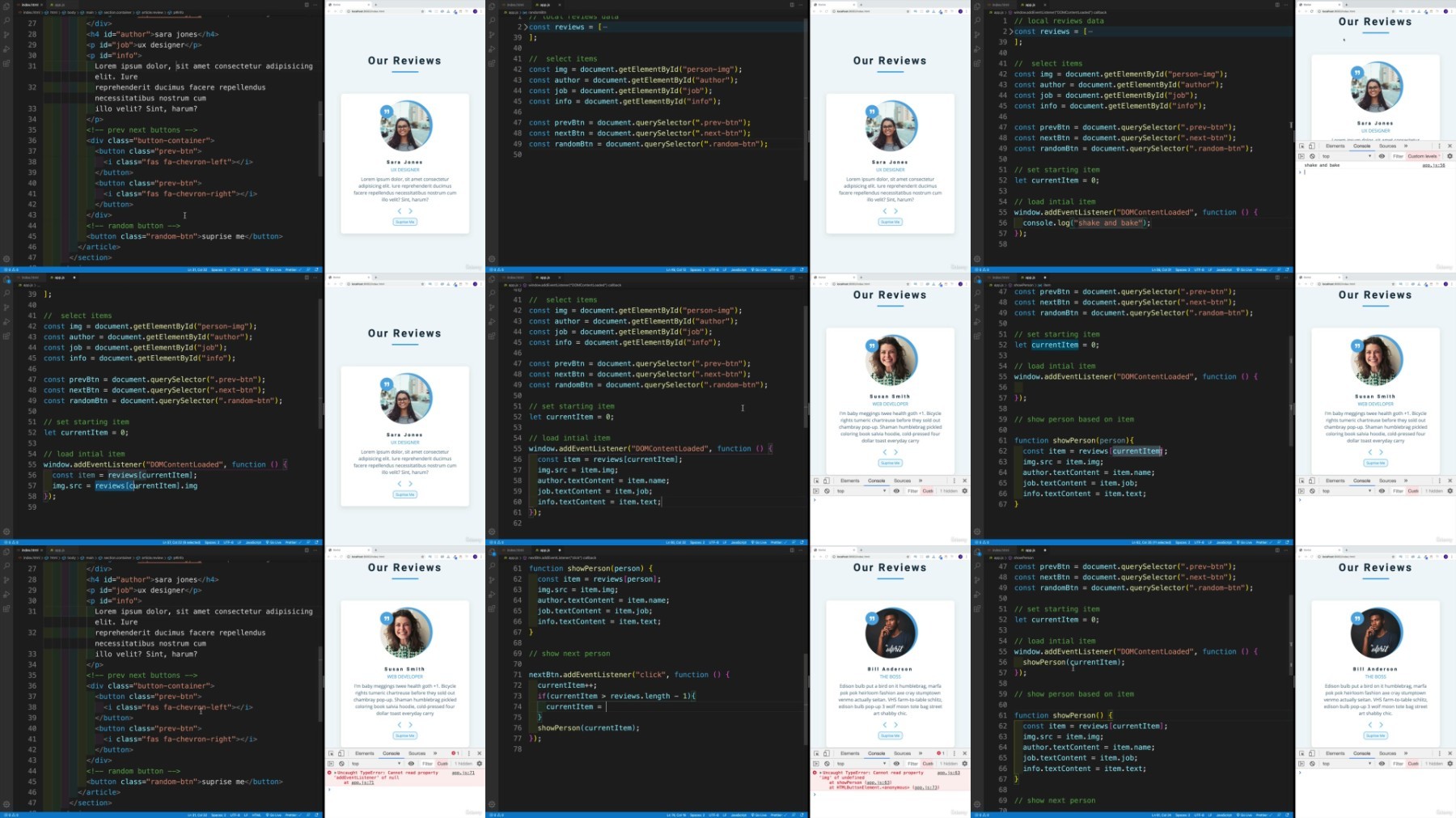Screen dimensions: 1456x818
Task: Click 'img.src = reviews[currentItem].img' on line 57
Action: click(x=125, y=486)
